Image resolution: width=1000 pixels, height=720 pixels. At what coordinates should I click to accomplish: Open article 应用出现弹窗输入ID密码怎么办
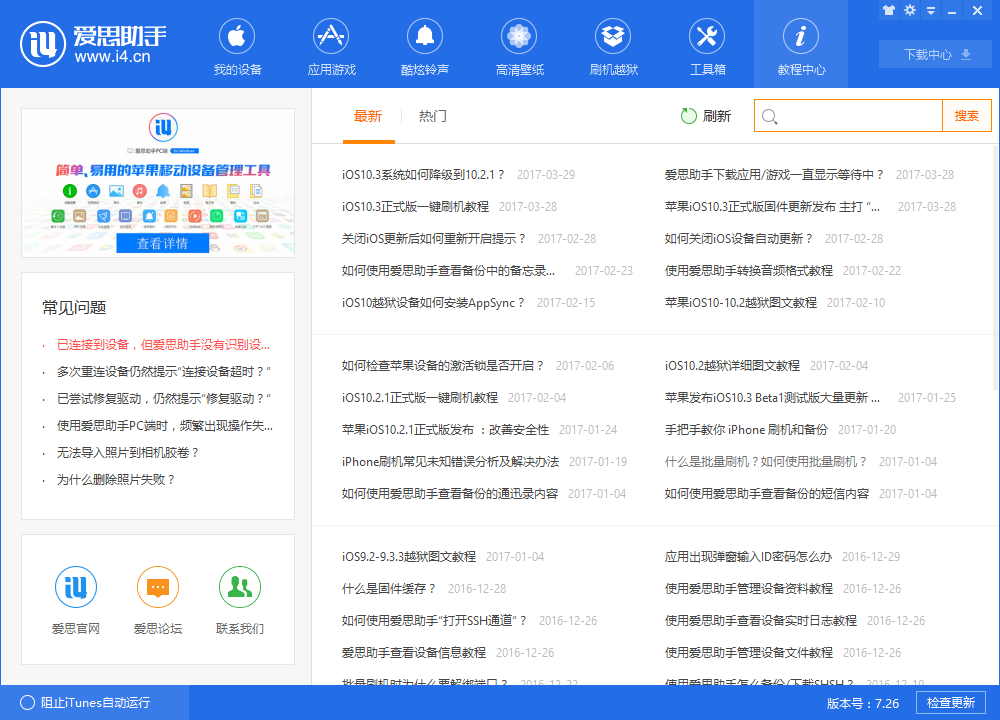click(x=748, y=555)
